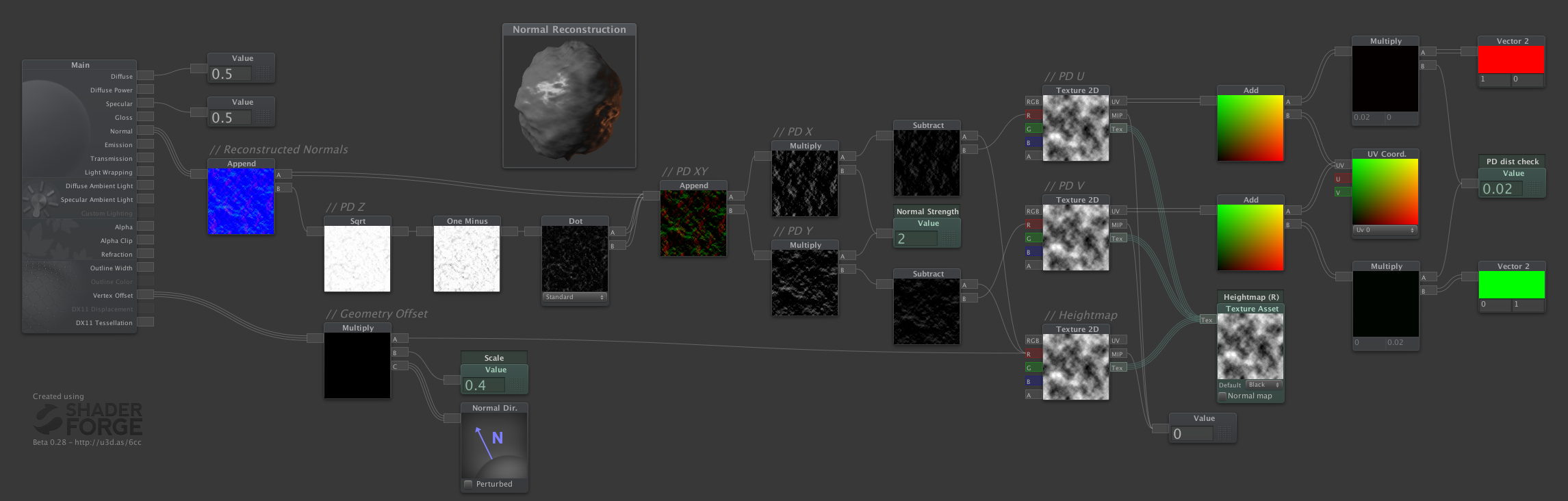Select the Normal Strength node title
The height and width of the screenshot is (501, 1568).
[x=927, y=211]
